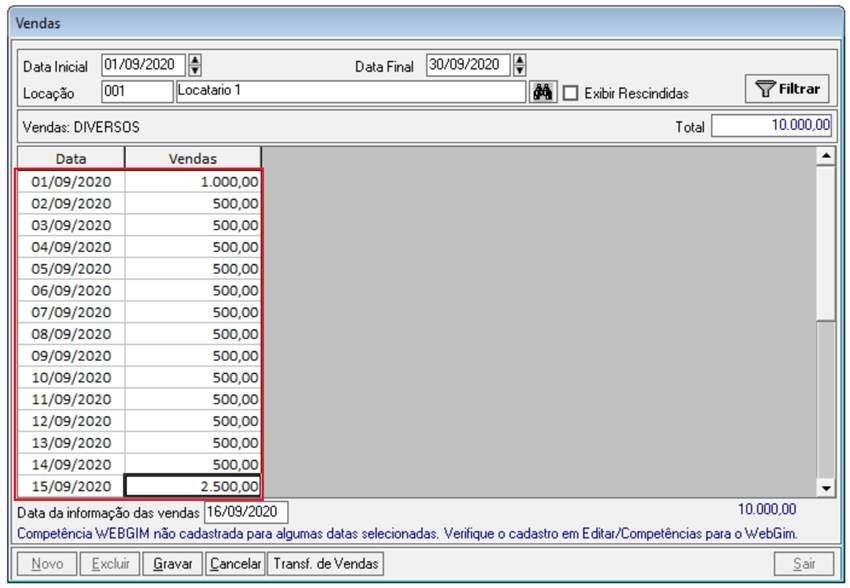Select the Data column header

tap(71, 158)
